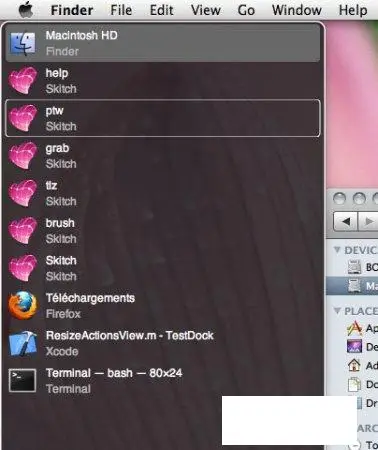This screenshot has height=450, width=378.
Task: Collapse the DEVICES sidebar section
Action: click(337, 250)
